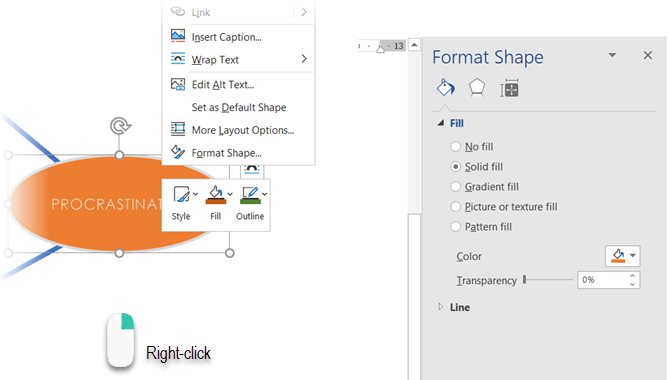This screenshot has height=380, width=670.
Task: Close the Format Shape pane
Action: [x=648, y=55]
